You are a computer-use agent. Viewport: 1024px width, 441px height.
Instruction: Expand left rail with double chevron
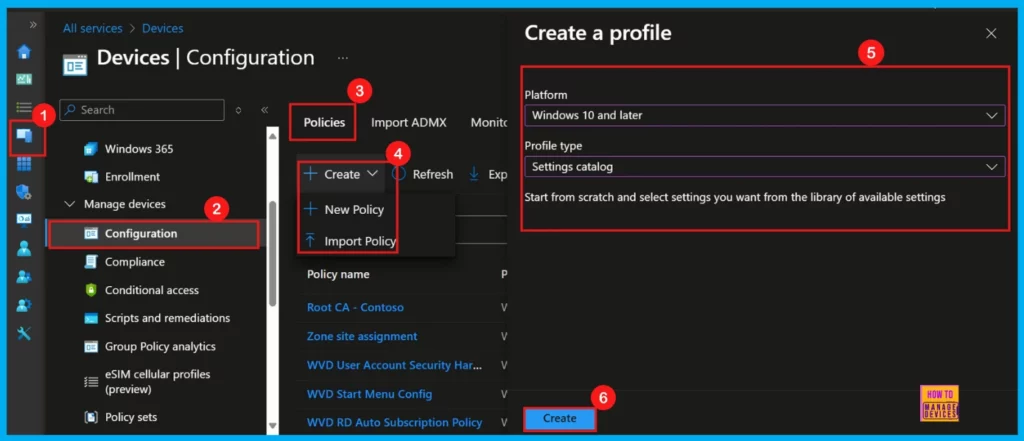pyautogui.click(x=33, y=25)
